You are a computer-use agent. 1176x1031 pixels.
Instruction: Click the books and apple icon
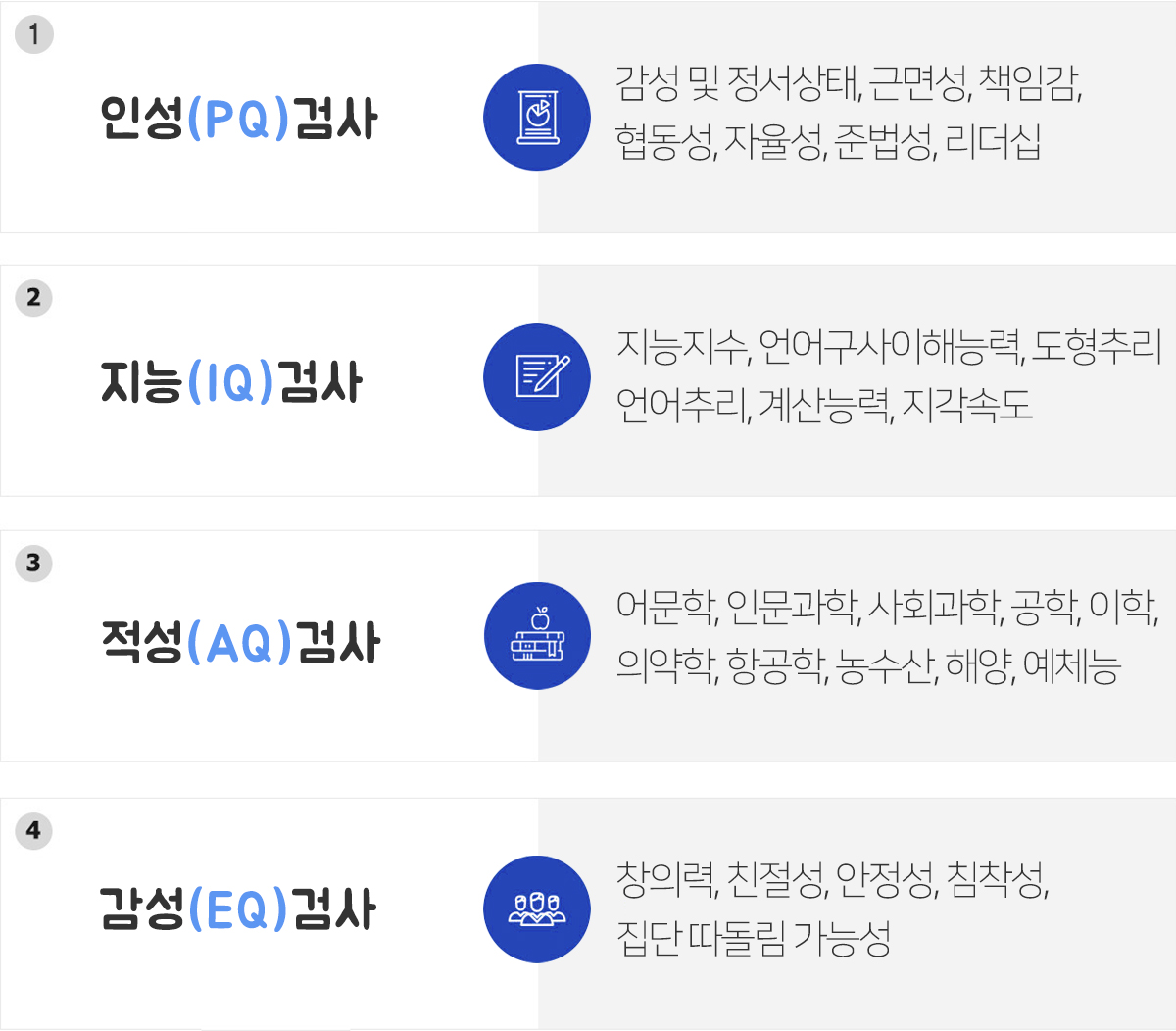[x=537, y=636]
